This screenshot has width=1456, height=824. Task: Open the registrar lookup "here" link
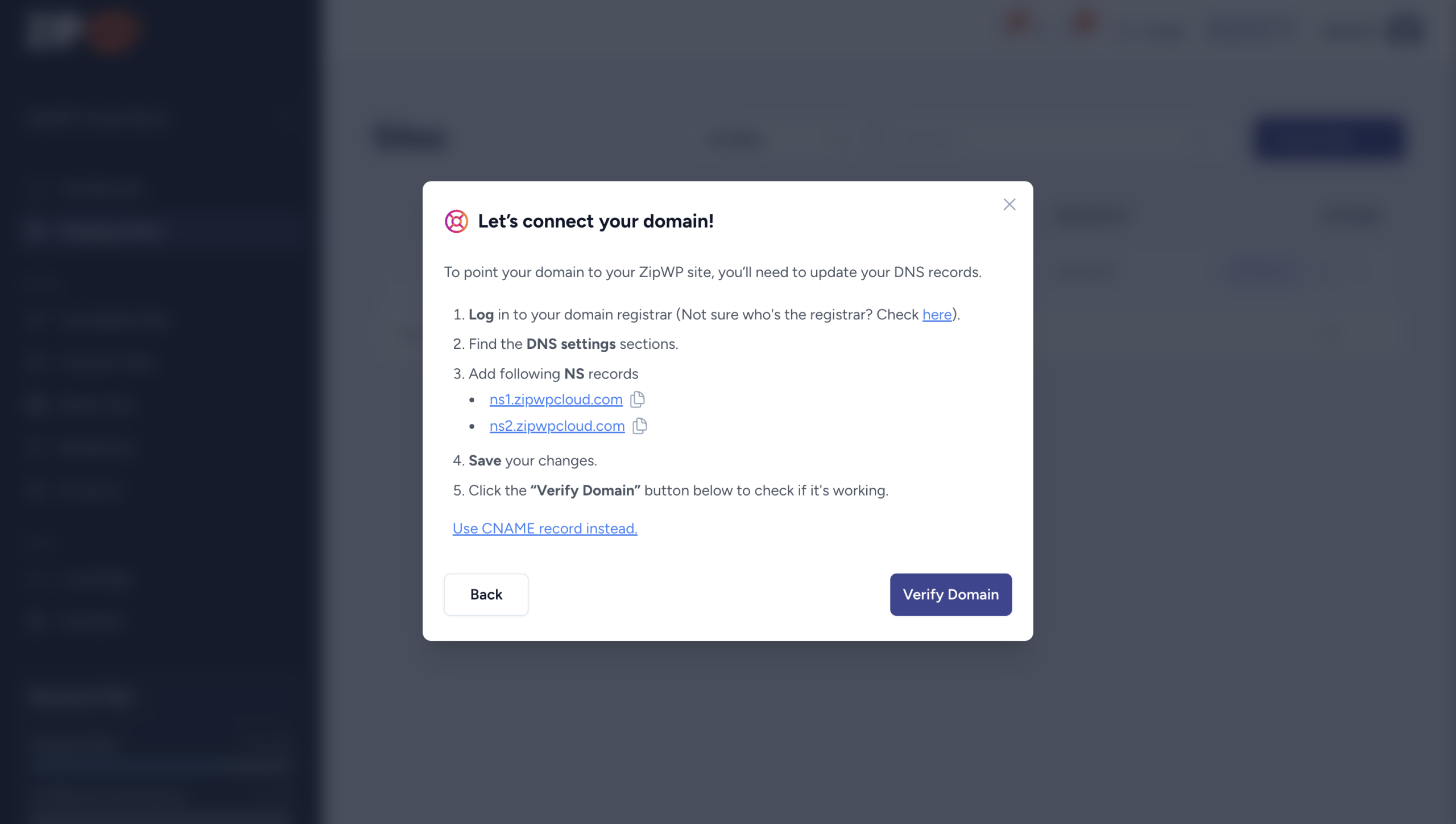pos(936,315)
